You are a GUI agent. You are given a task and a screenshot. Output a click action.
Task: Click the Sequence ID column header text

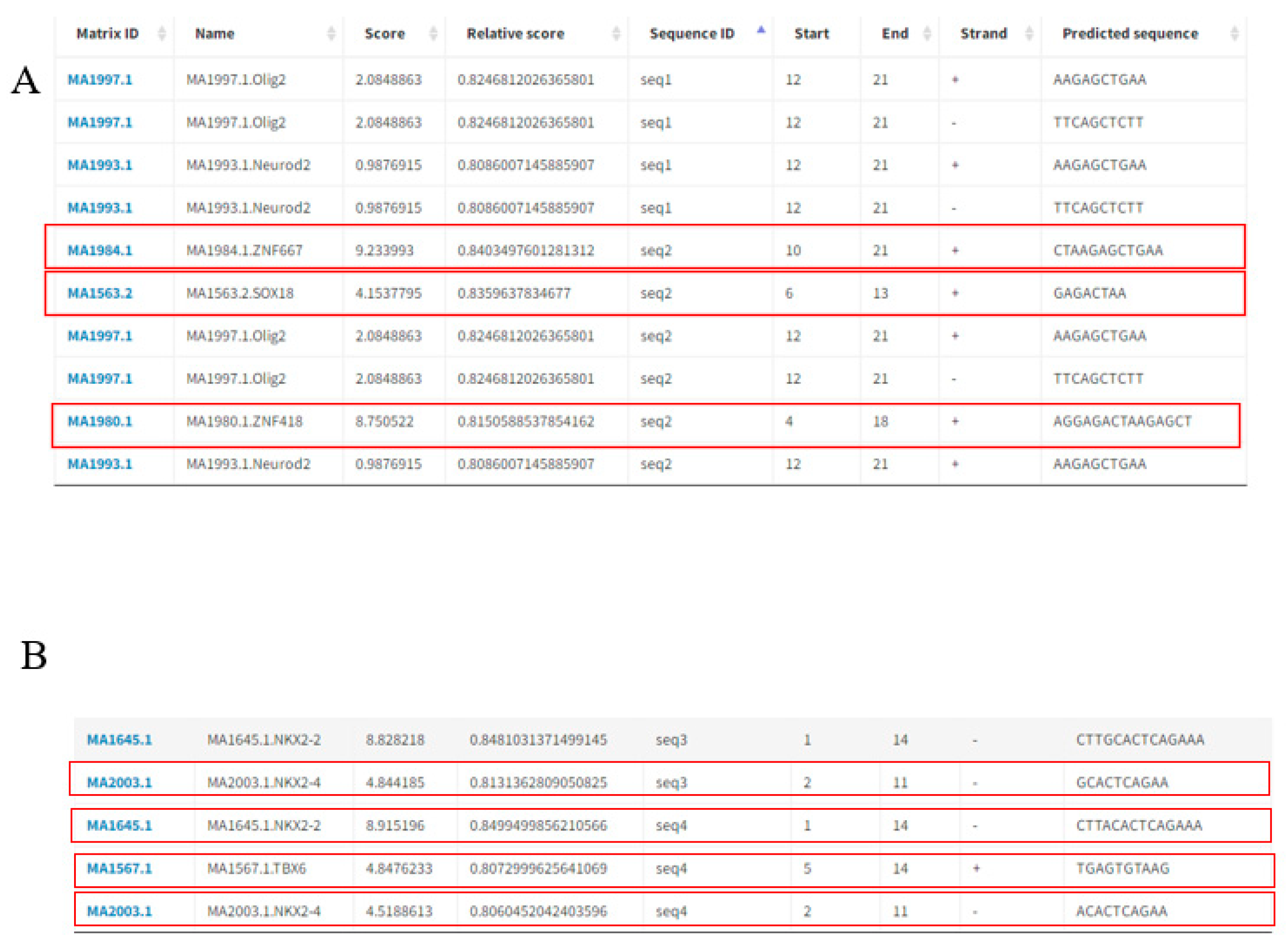tap(691, 34)
